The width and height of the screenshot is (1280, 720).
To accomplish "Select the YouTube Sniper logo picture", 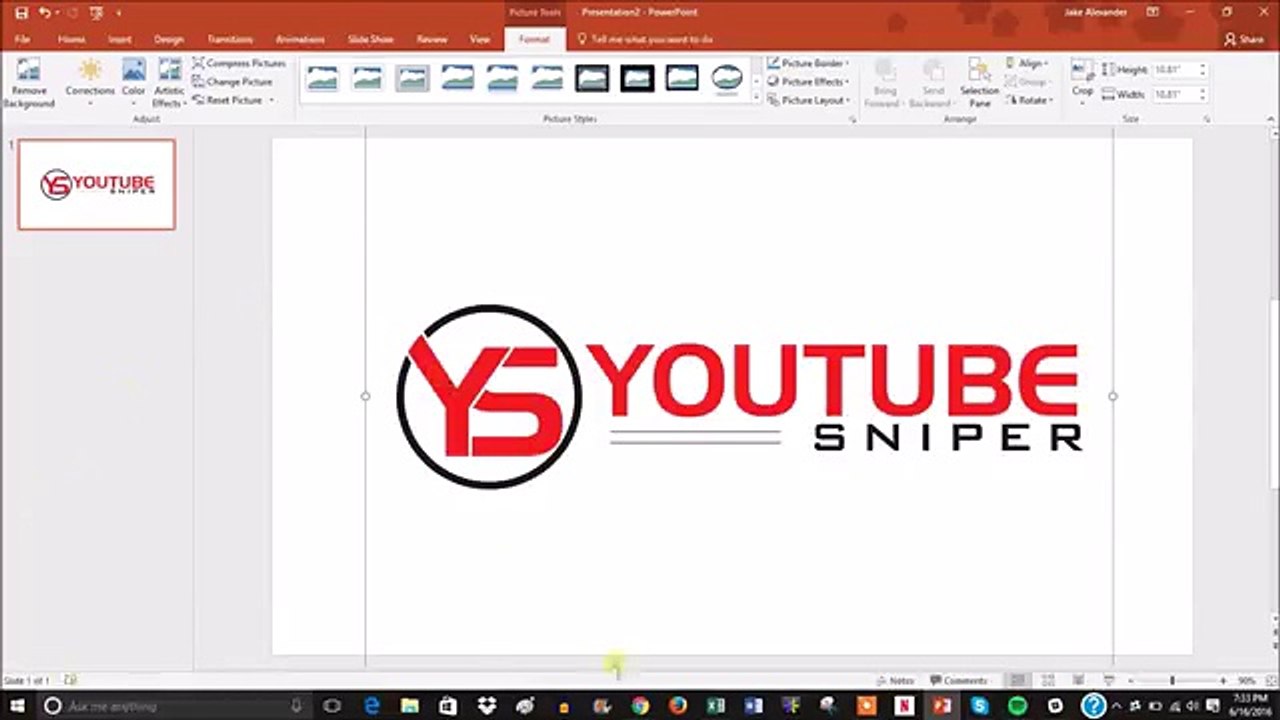I will tap(739, 396).
